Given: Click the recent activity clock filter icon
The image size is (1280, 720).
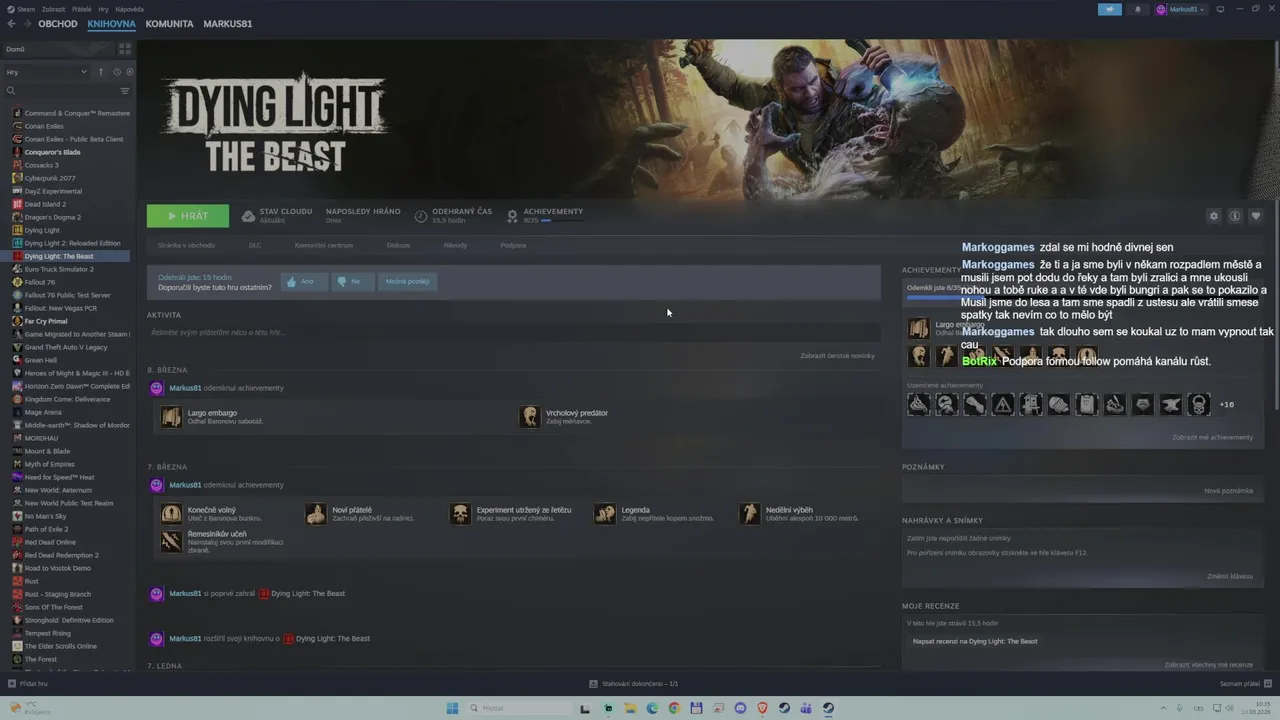Looking at the screenshot, I should pos(117,72).
